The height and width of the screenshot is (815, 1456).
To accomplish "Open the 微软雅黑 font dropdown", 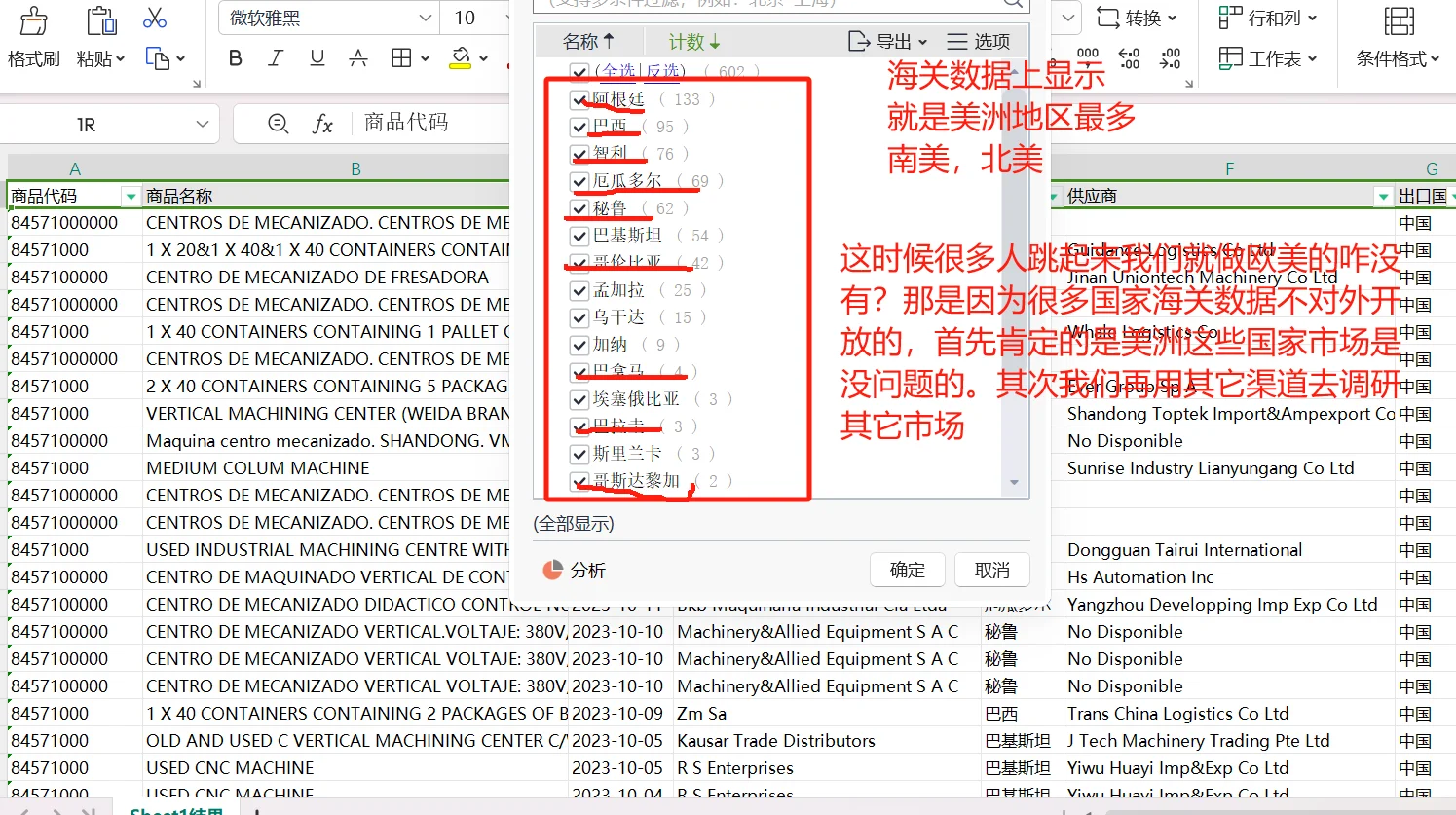I will [x=424, y=18].
